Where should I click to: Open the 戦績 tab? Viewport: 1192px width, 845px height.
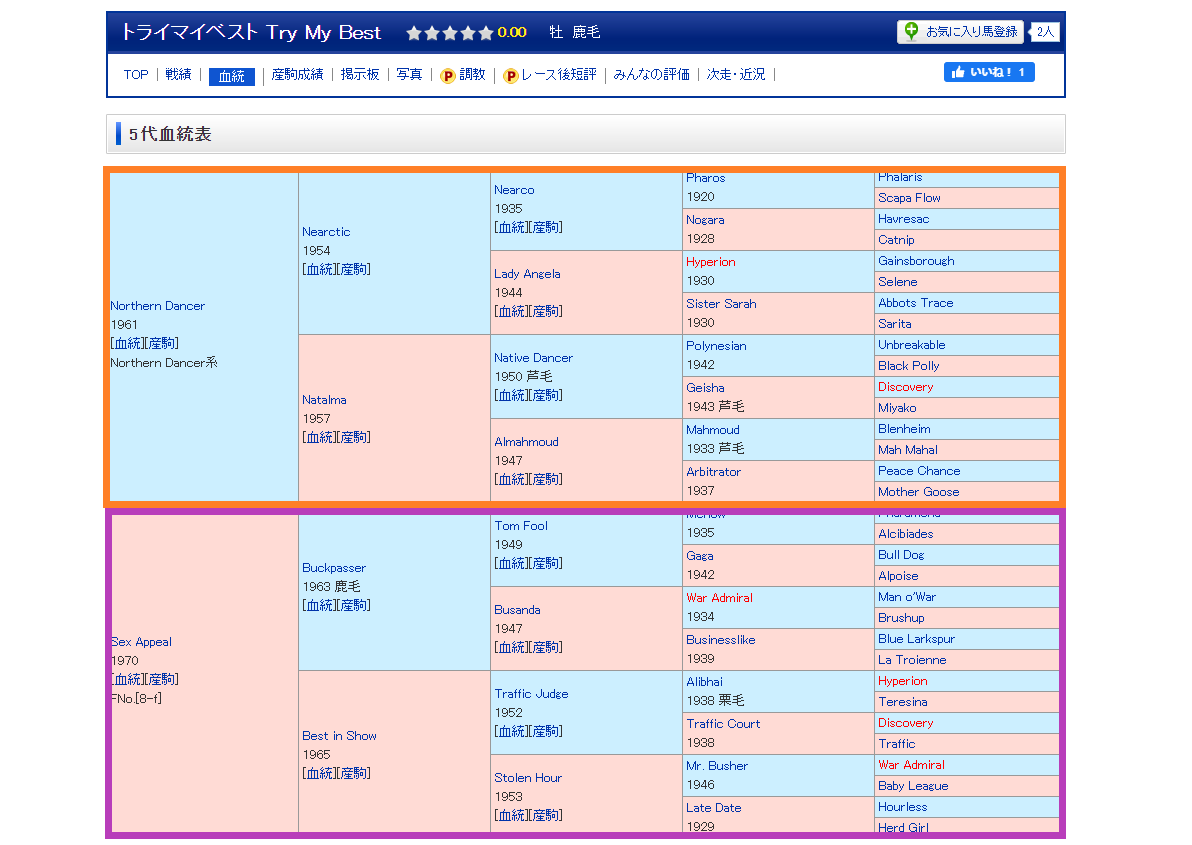[x=179, y=74]
